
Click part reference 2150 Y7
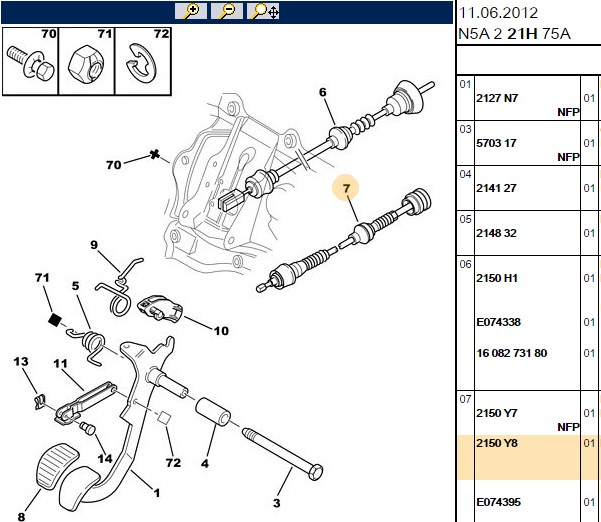click(x=497, y=413)
